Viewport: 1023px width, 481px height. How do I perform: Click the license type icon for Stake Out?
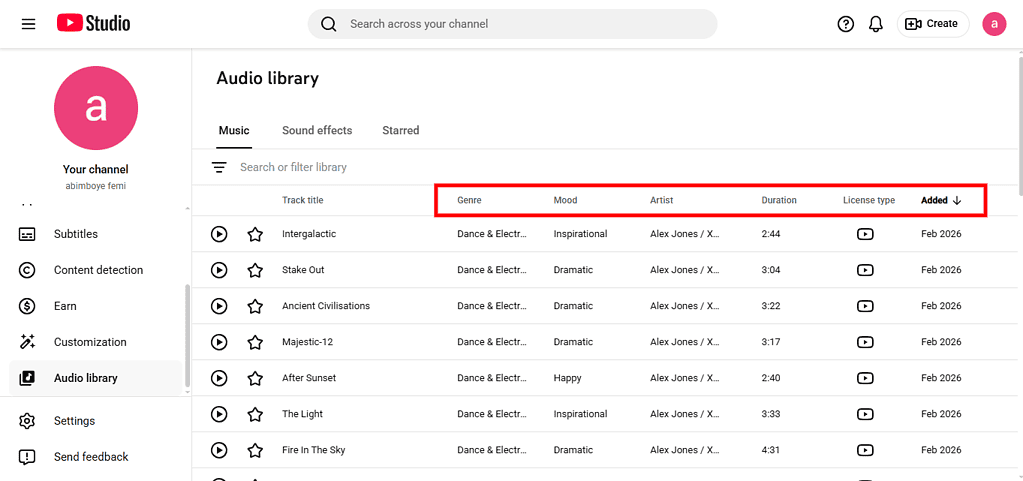pos(865,270)
